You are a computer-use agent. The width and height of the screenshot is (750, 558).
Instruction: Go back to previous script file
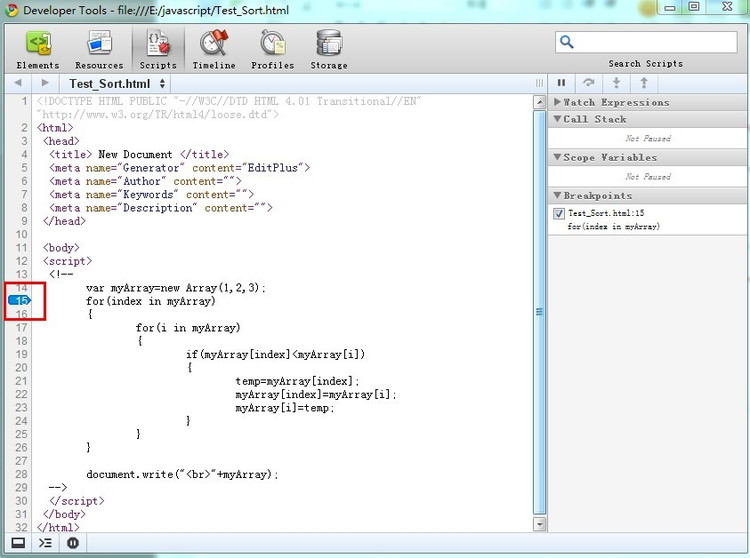pos(18,83)
